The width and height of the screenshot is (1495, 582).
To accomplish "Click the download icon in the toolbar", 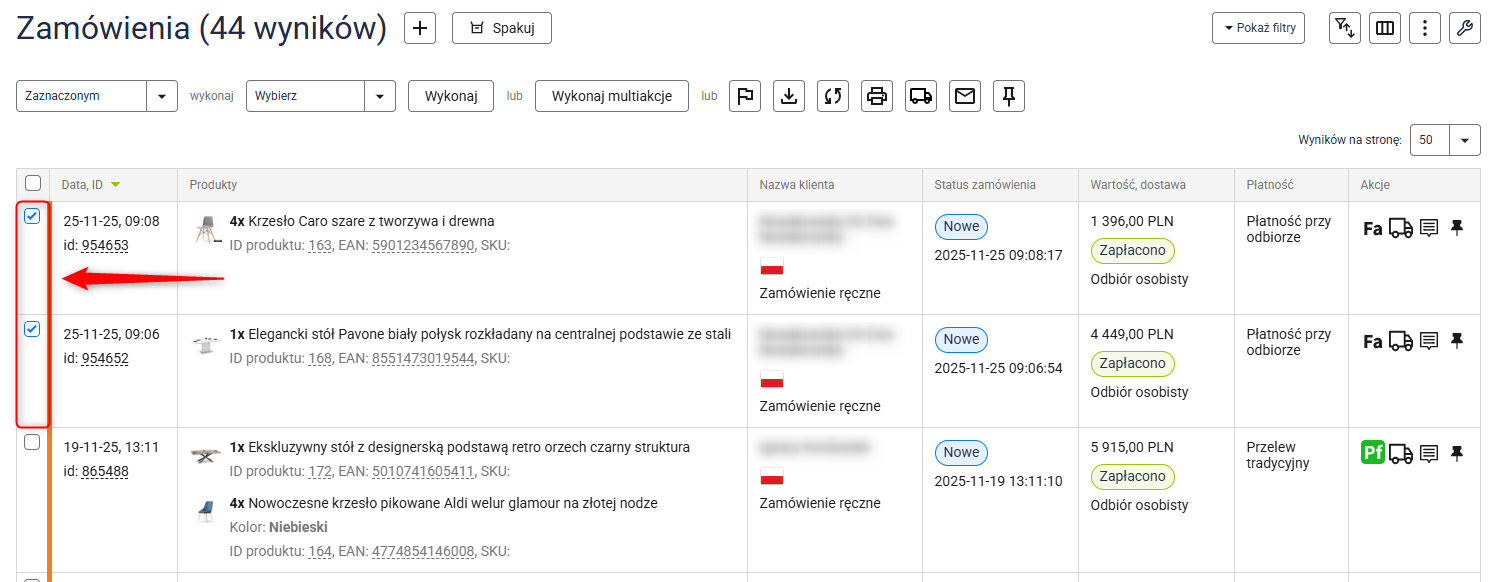I will pyautogui.click(x=789, y=96).
